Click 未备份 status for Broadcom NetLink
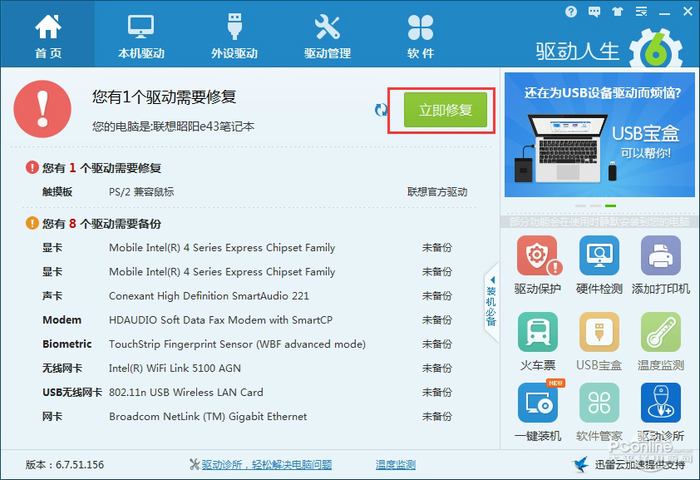 click(x=437, y=417)
